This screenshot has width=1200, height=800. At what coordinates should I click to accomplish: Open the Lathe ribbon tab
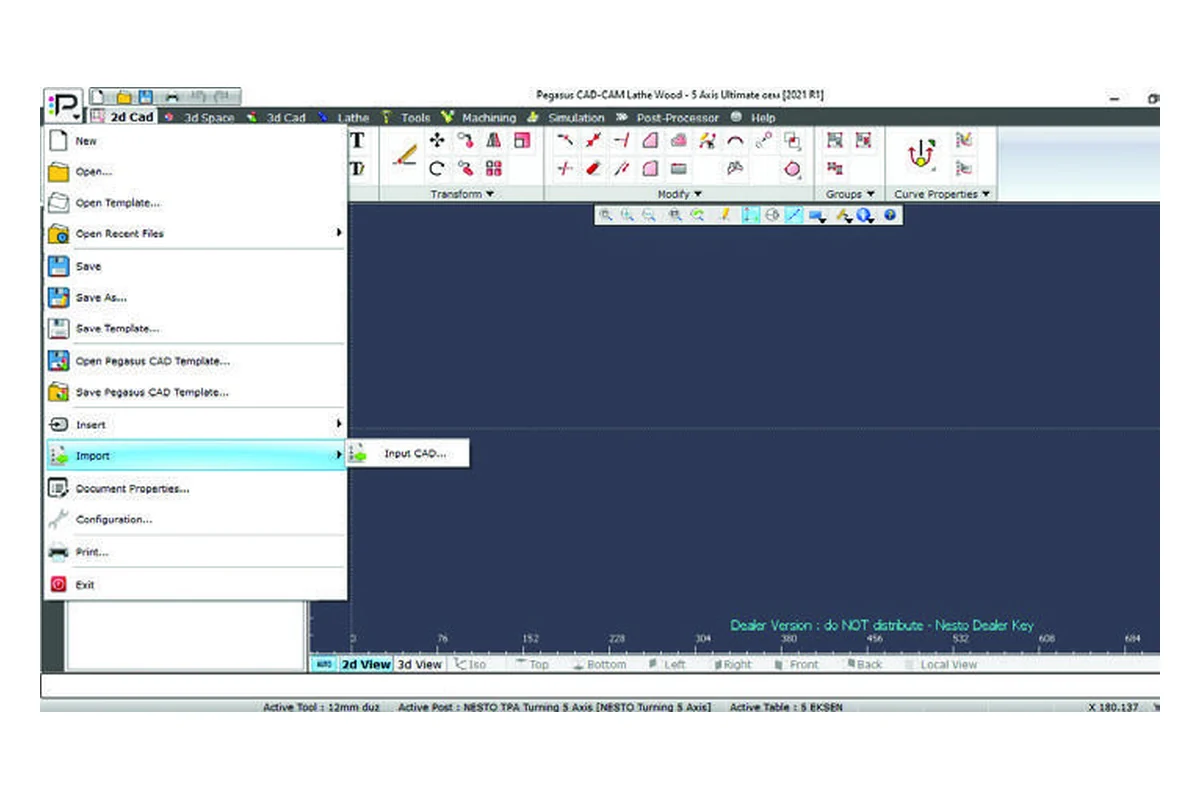[x=345, y=118]
